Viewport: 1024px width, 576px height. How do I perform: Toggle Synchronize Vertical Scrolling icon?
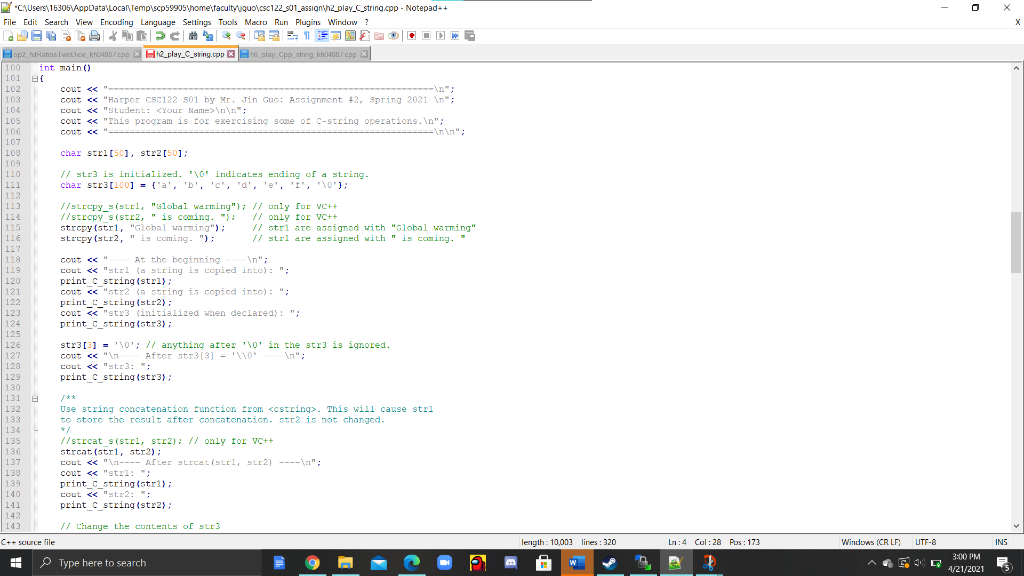[x=260, y=36]
